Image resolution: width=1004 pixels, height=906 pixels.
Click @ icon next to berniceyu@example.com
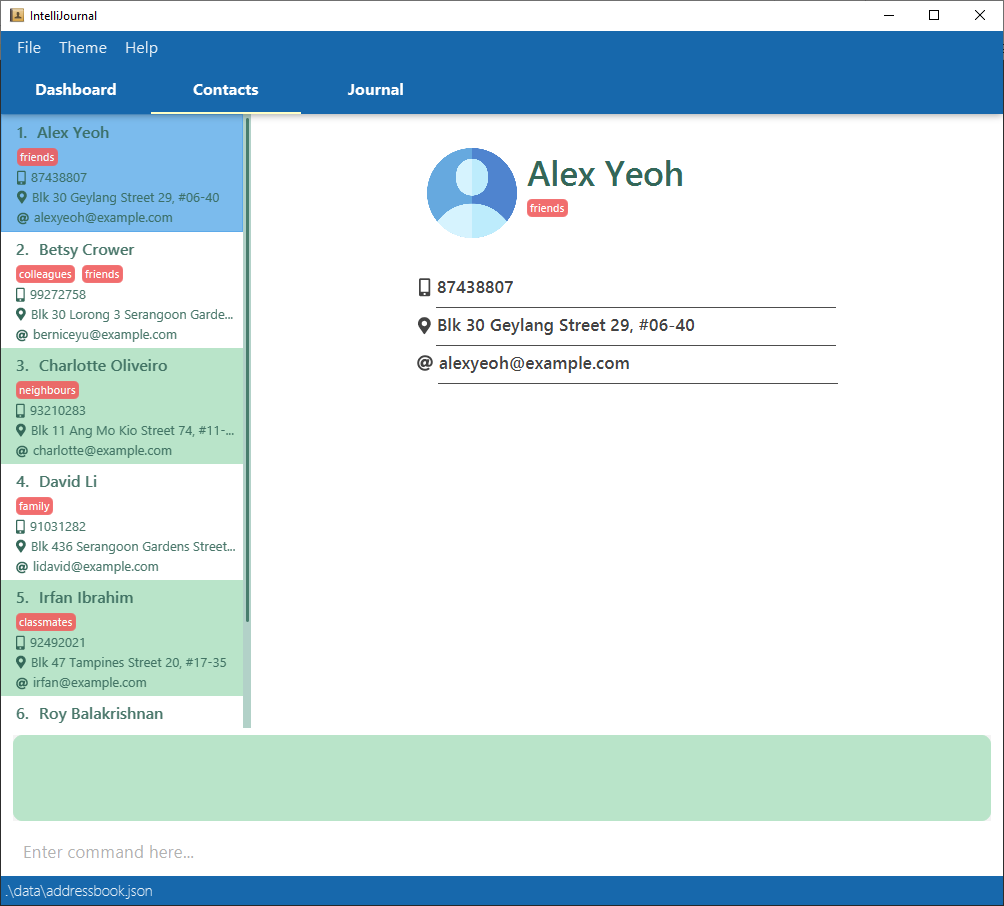pyautogui.click(x=22, y=335)
